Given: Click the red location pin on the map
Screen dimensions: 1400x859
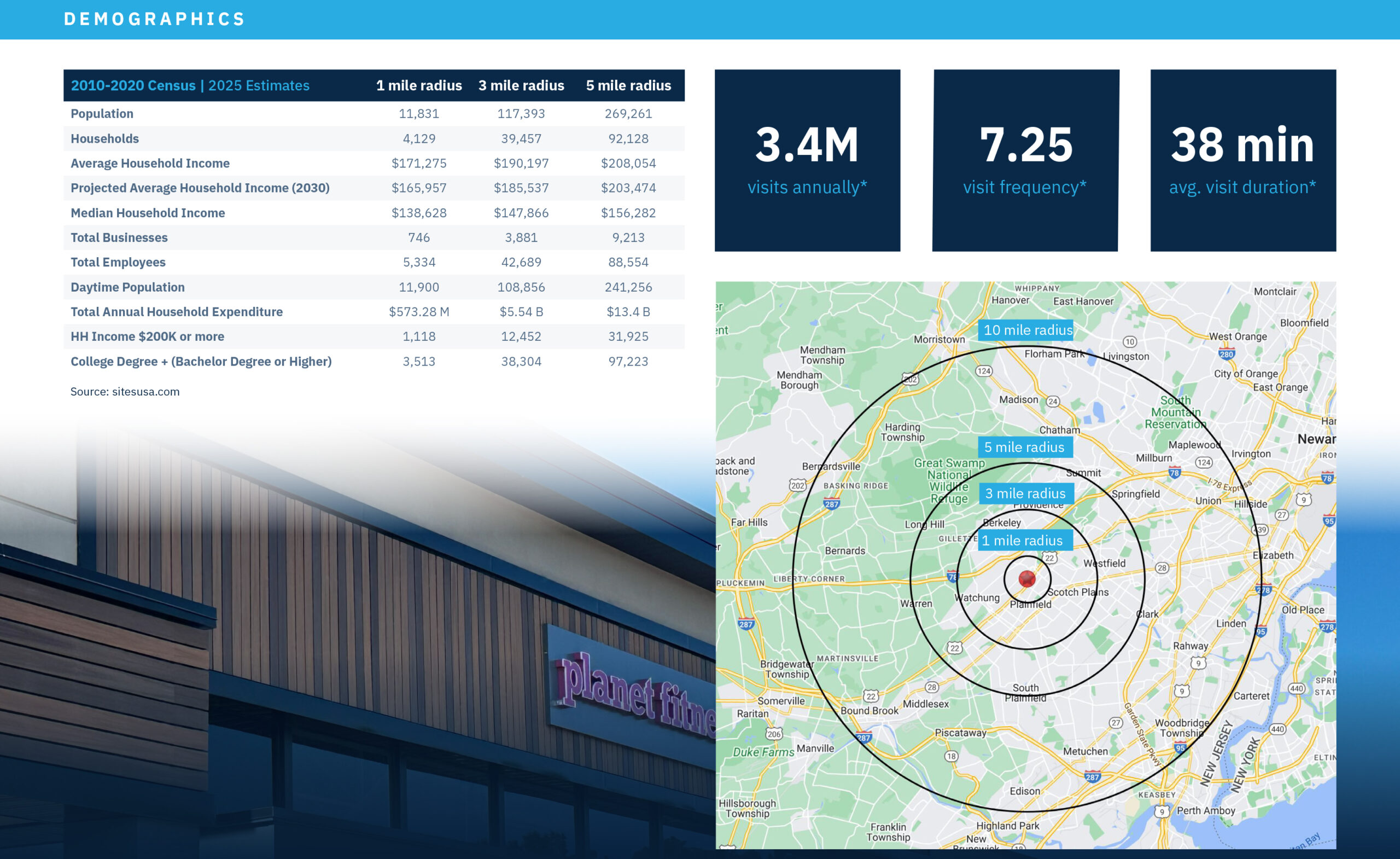Looking at the screenshot, I should tap(1026, 579).
